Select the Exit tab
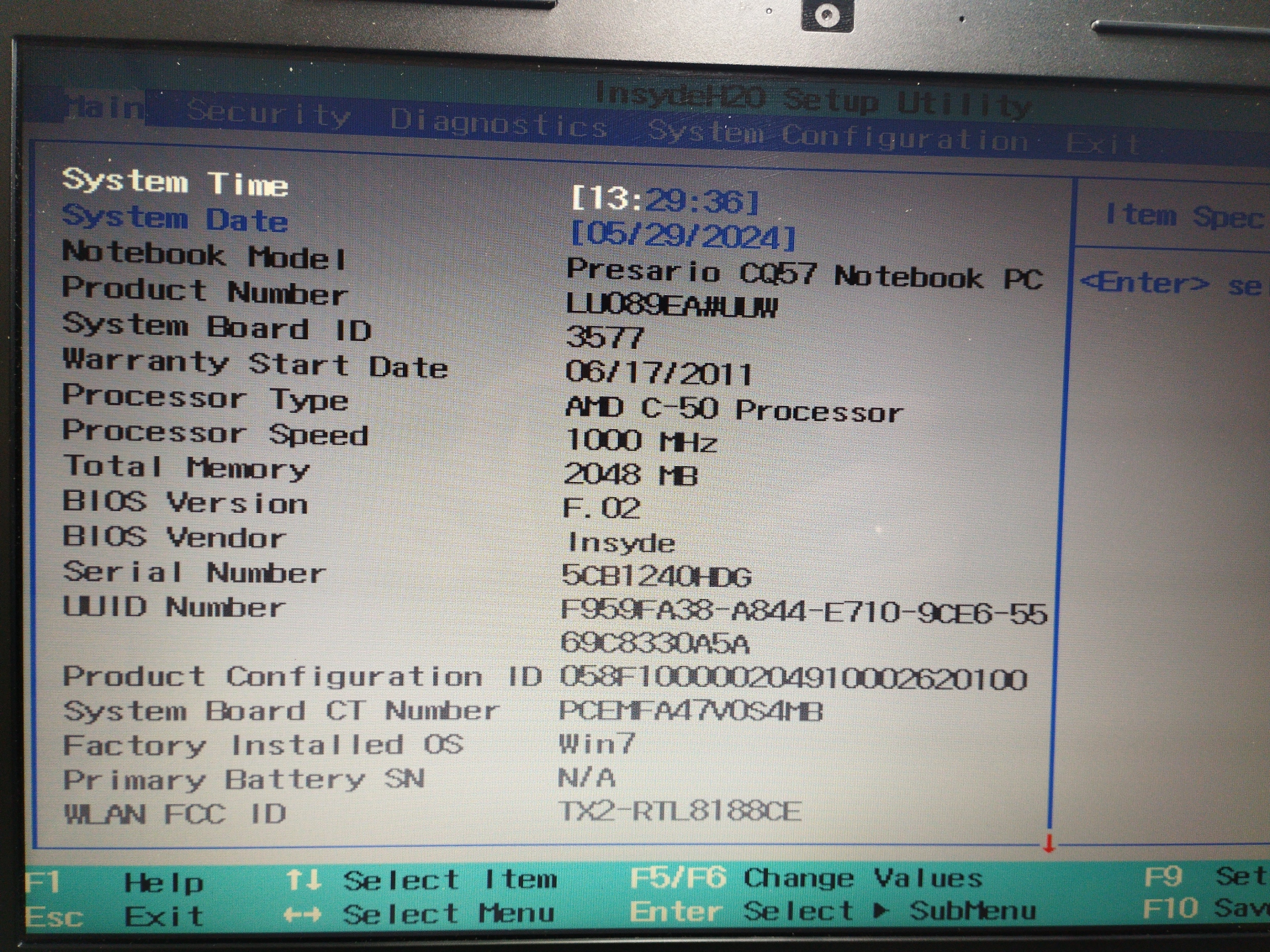 click(1103, 142)
